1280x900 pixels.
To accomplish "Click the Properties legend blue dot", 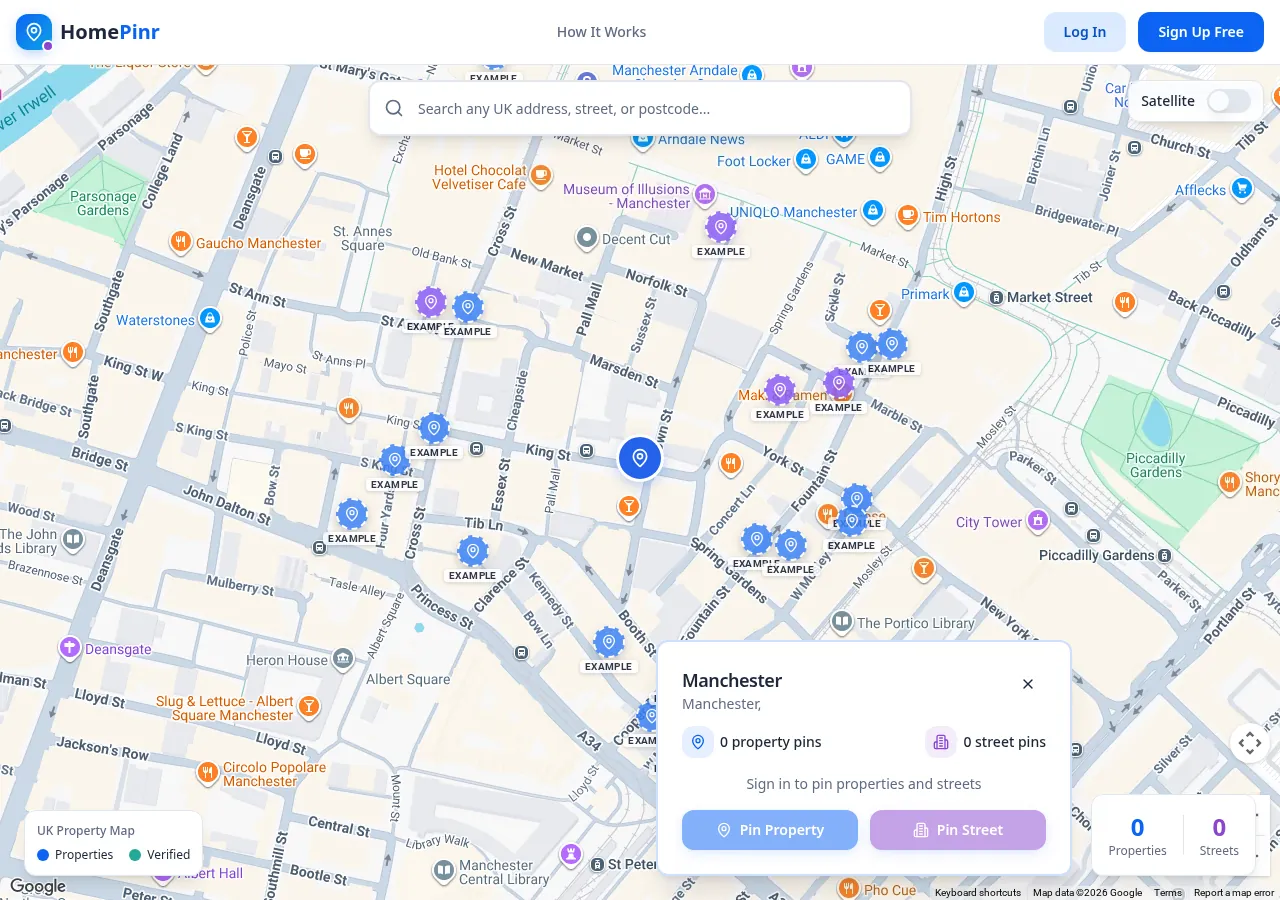I will (43, 855).
